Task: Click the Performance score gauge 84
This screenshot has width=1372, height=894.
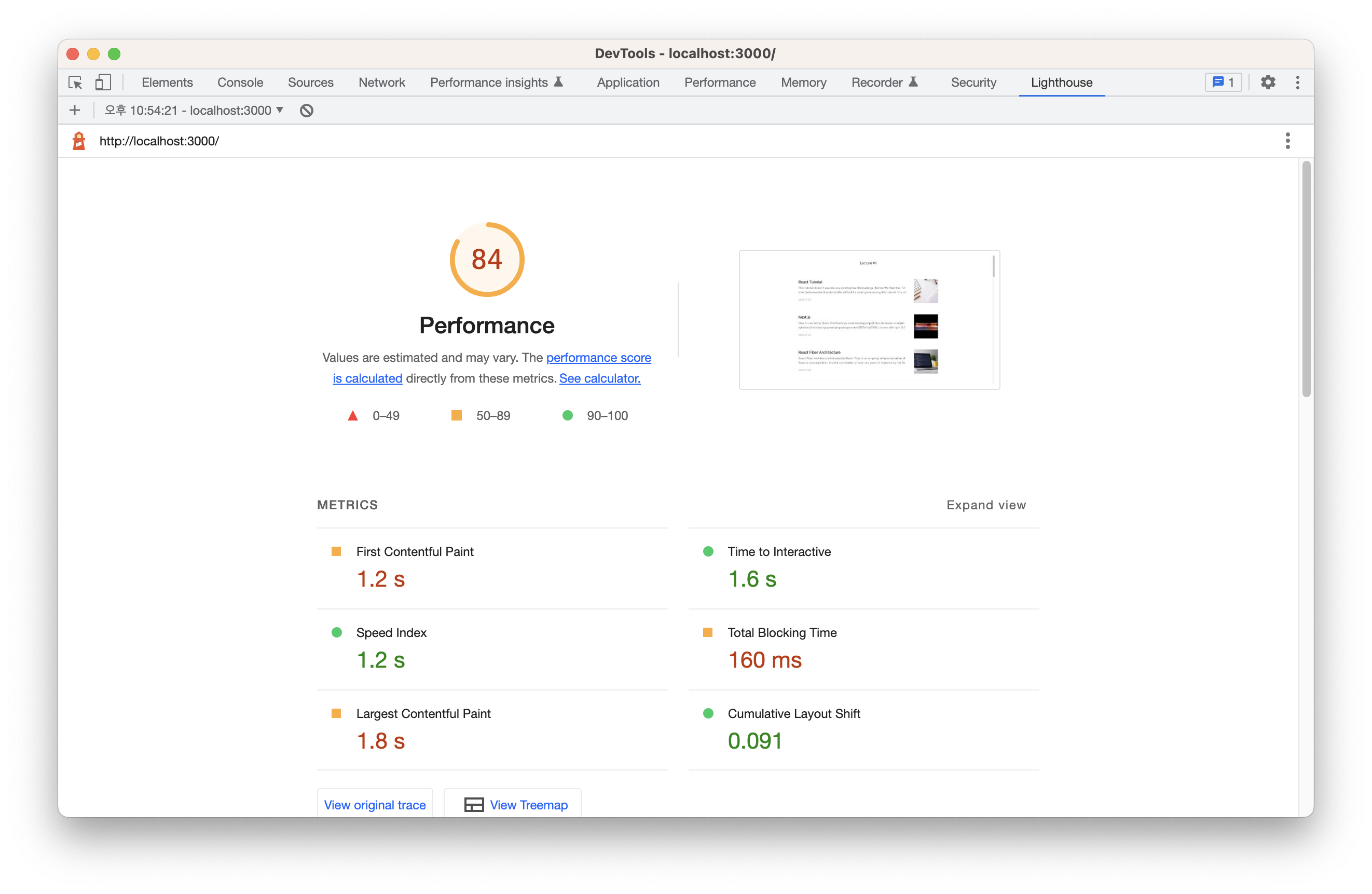Action: tap(487, 260)
